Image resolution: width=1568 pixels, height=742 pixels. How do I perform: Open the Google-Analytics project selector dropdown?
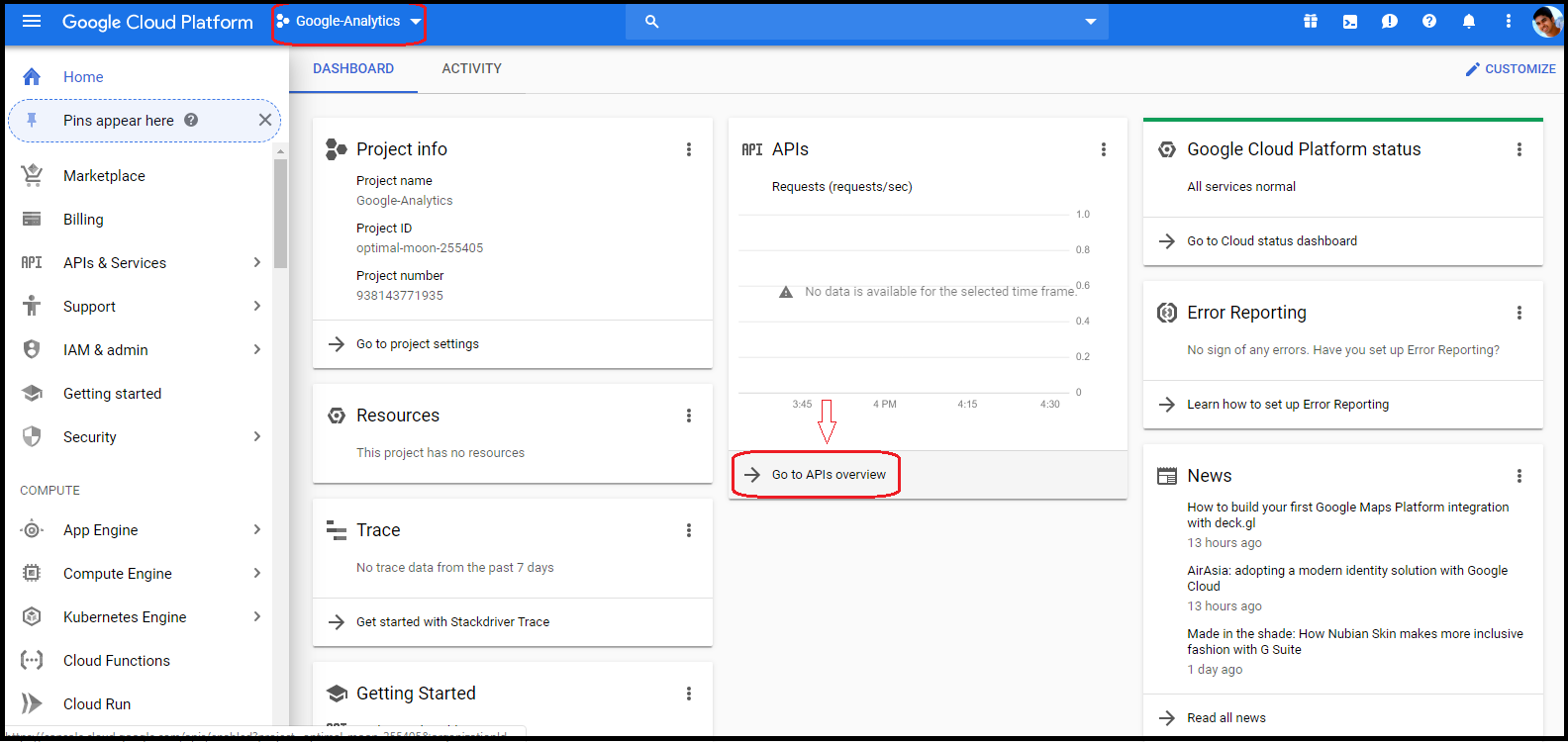pyautogui.click(x=348, y=21)
